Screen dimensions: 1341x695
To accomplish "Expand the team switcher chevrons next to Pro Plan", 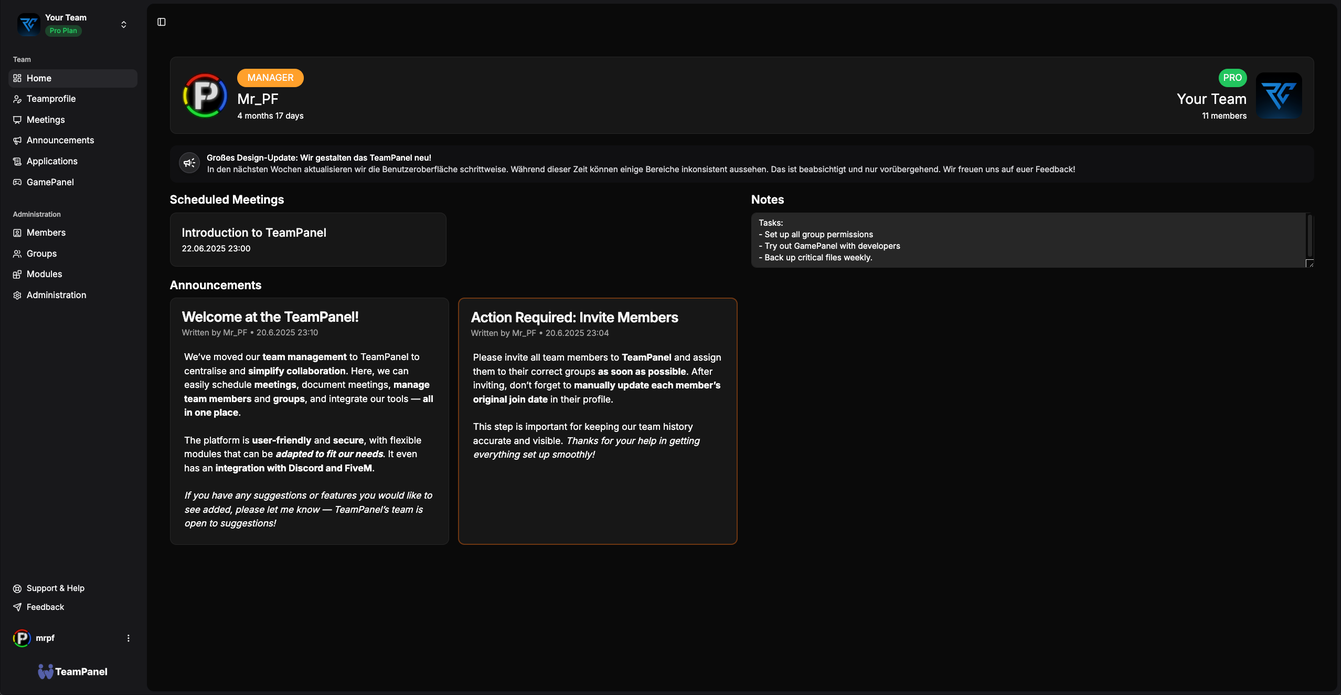I will [x=123, y=24].
